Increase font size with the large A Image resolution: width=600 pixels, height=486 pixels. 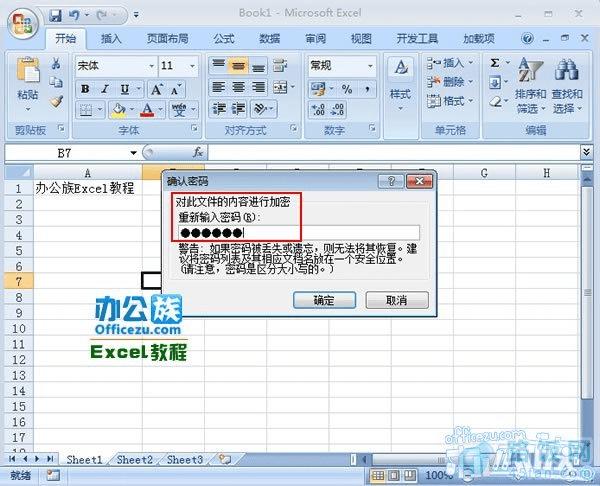click(x=156, y=89)
